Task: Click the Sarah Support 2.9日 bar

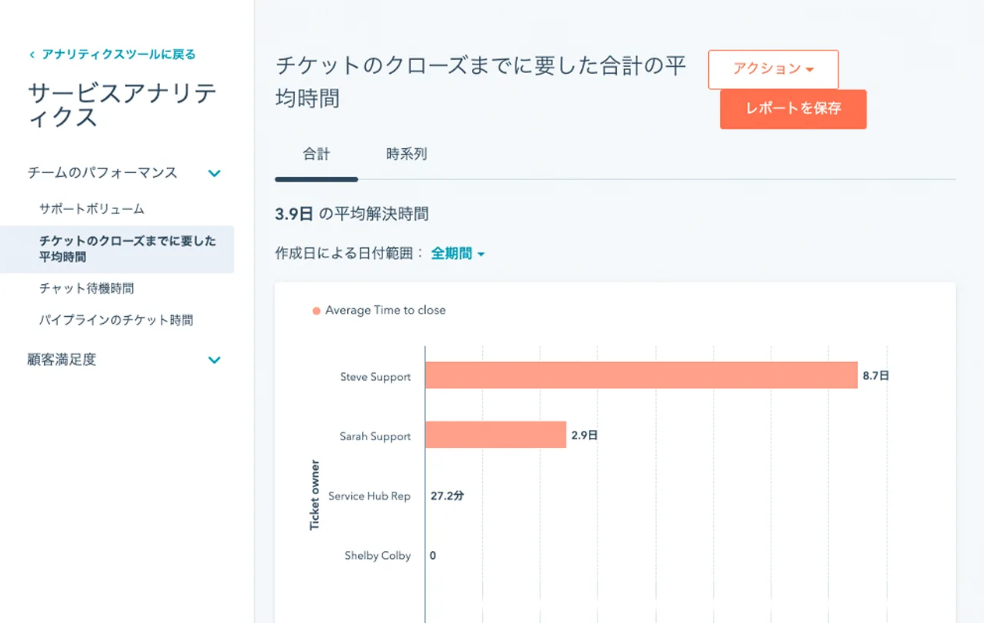Action: [x=496, y=435]
